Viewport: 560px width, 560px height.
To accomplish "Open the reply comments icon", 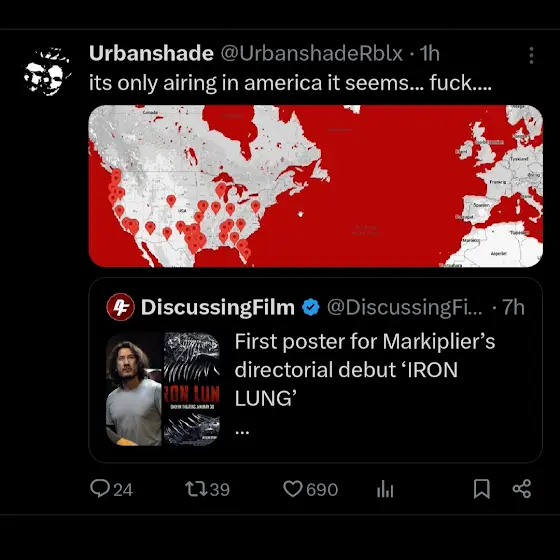I will (100, 489).
